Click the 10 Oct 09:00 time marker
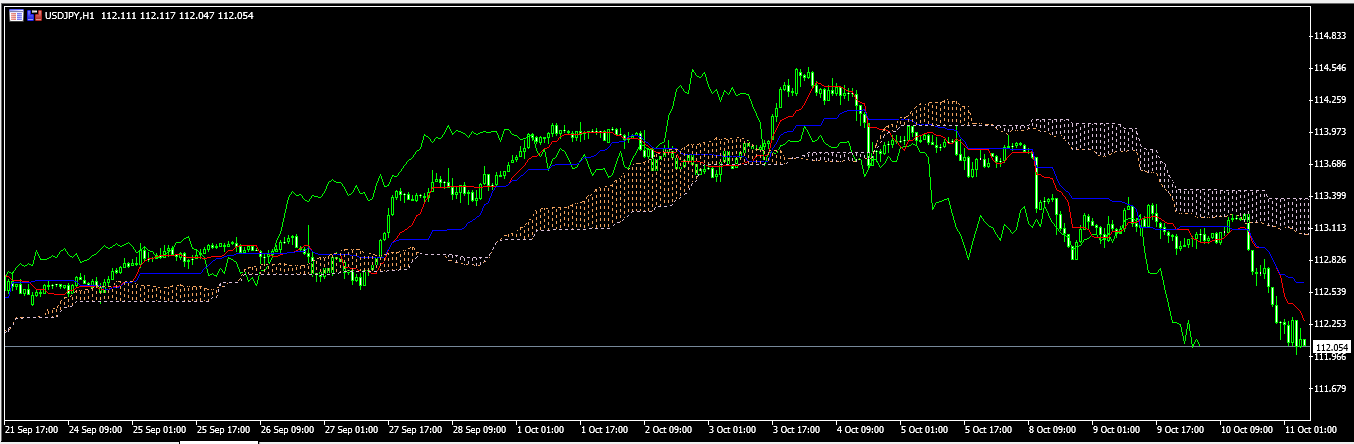1354x444 pixels. (x=1247, y=429)
